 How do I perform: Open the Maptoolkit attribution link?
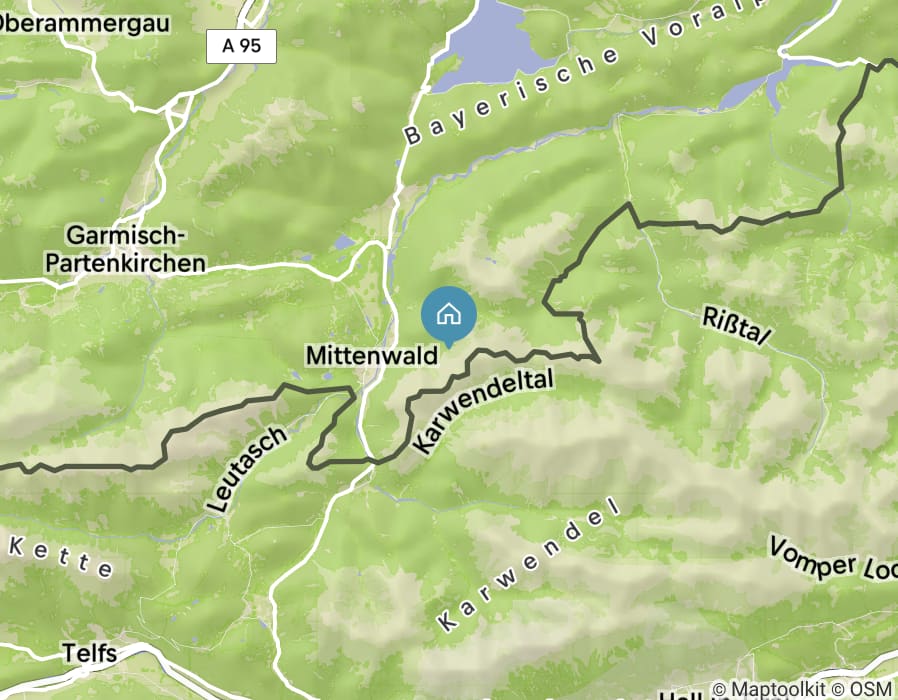tap(769, 689)
